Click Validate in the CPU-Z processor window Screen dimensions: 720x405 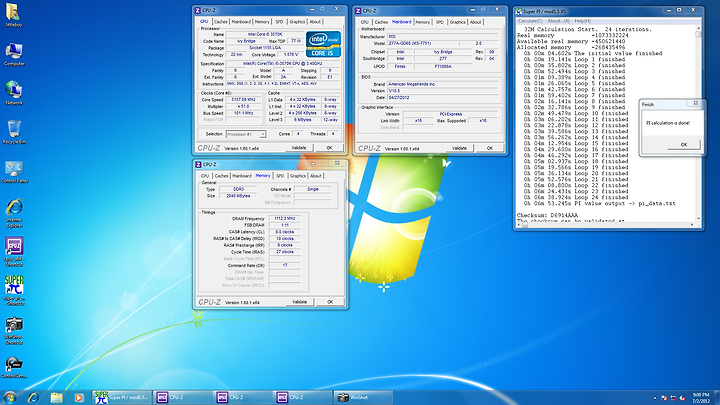[299, 148]
